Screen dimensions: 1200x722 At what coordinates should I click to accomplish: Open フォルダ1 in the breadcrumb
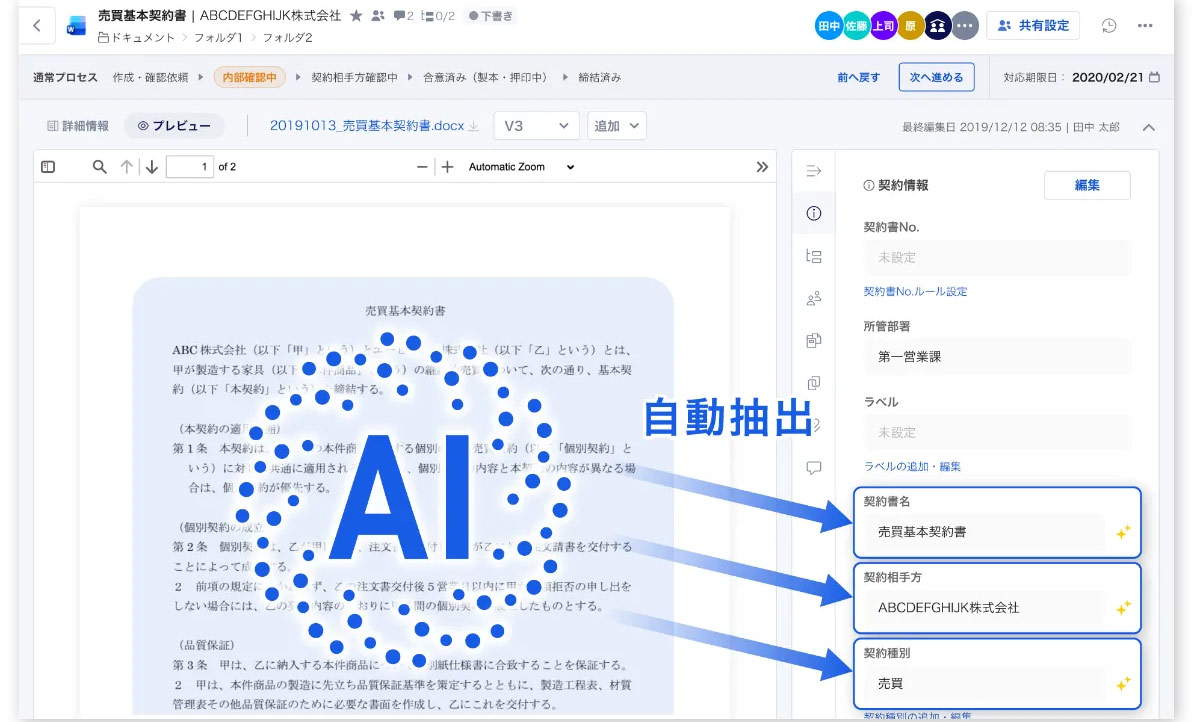(219, 37)
